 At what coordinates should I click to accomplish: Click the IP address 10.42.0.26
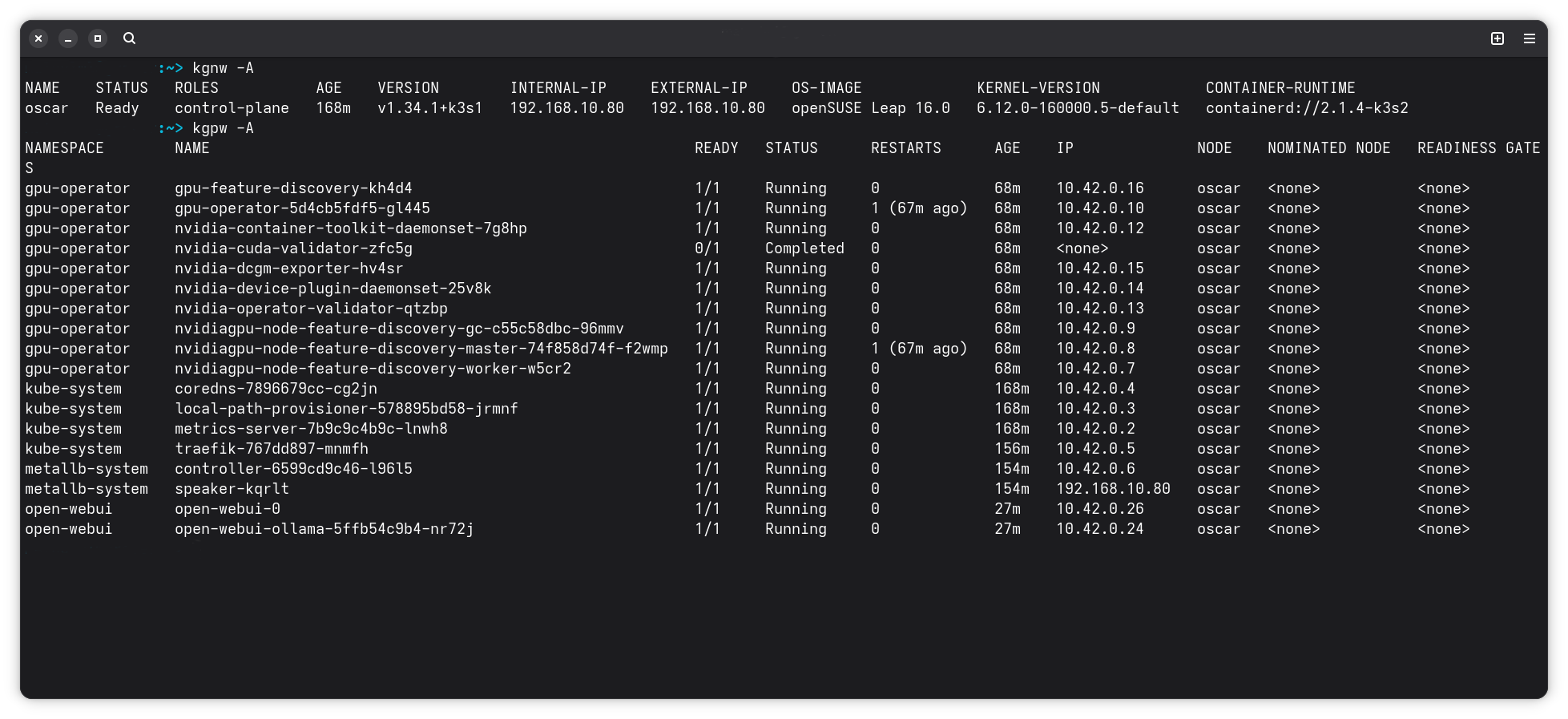pos(1099,509)
